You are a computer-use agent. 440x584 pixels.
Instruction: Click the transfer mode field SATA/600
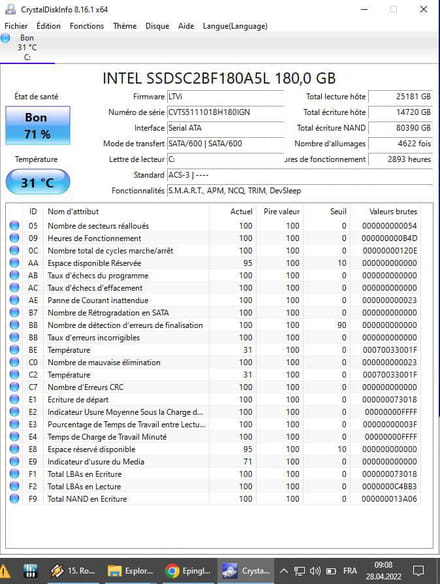point(226,144)
